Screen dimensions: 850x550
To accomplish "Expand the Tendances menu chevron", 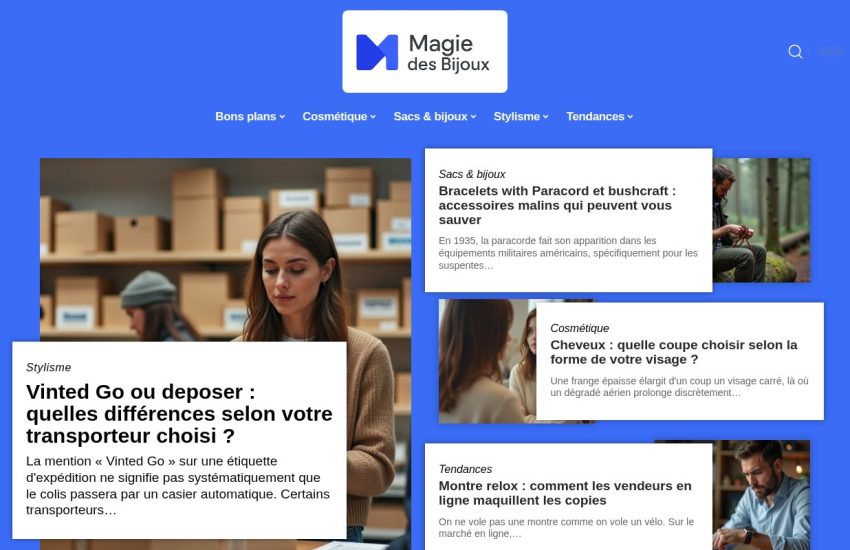I will [x=630, y=117].
